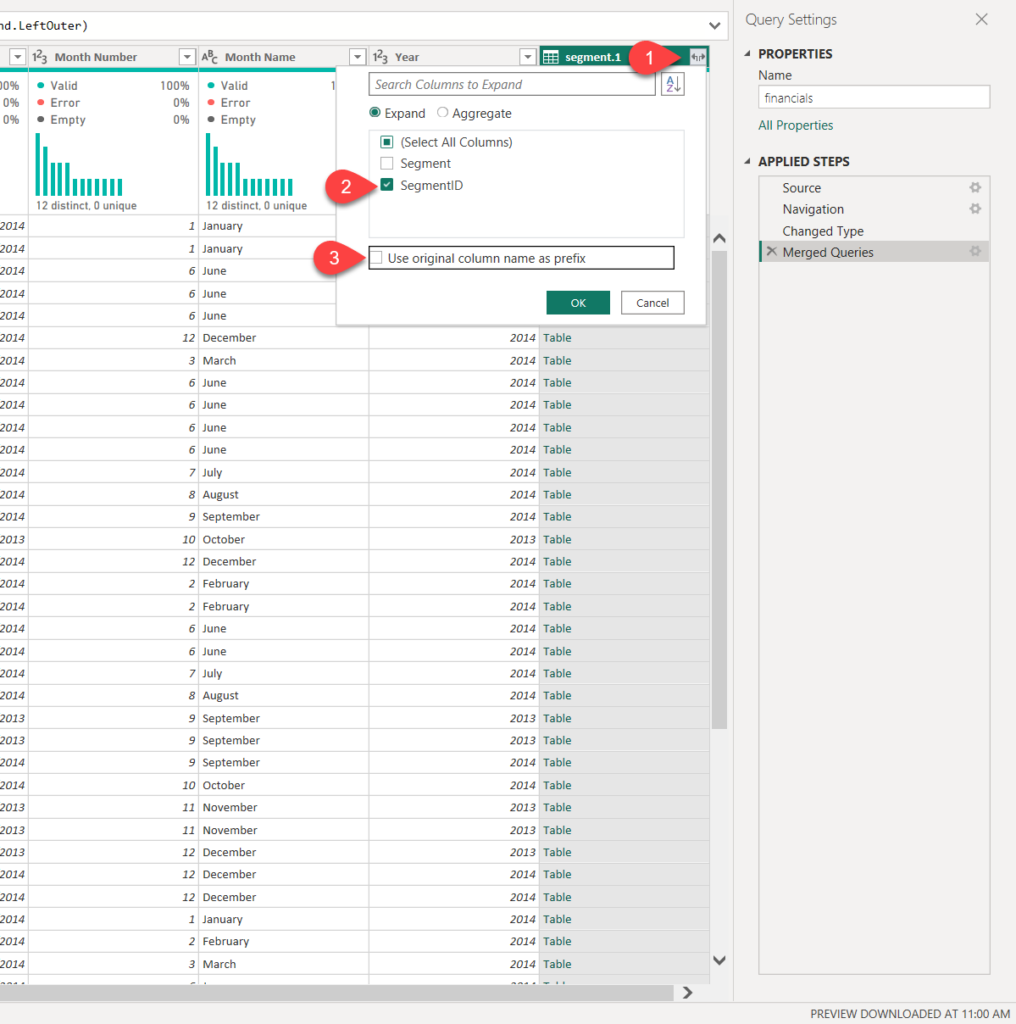This screenshot has width=1016, height=1024.
Task: Click the Year column header
Action: [407, 57]
